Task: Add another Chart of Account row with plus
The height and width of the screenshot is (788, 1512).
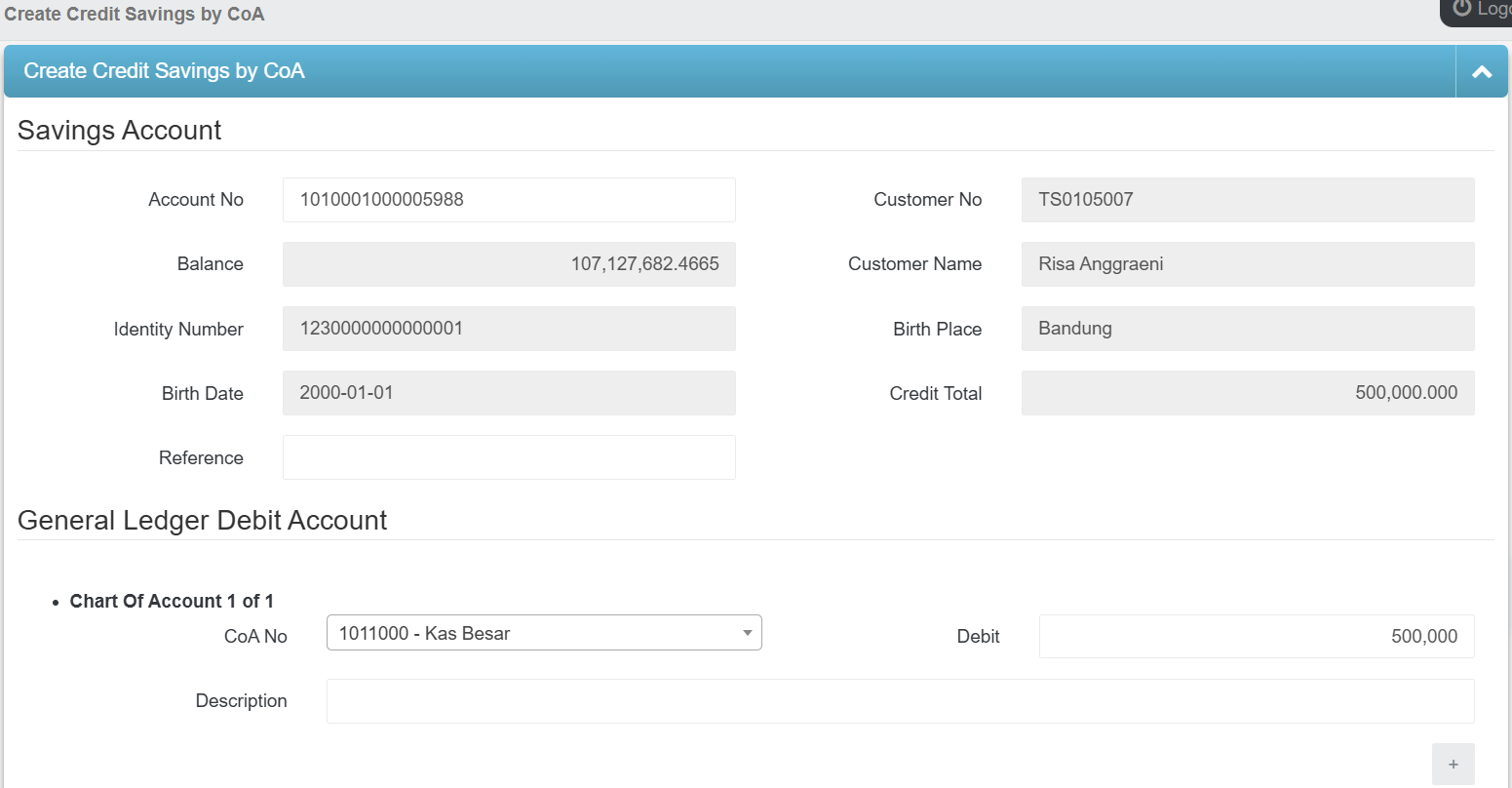Action: [x=1453, y=765]
